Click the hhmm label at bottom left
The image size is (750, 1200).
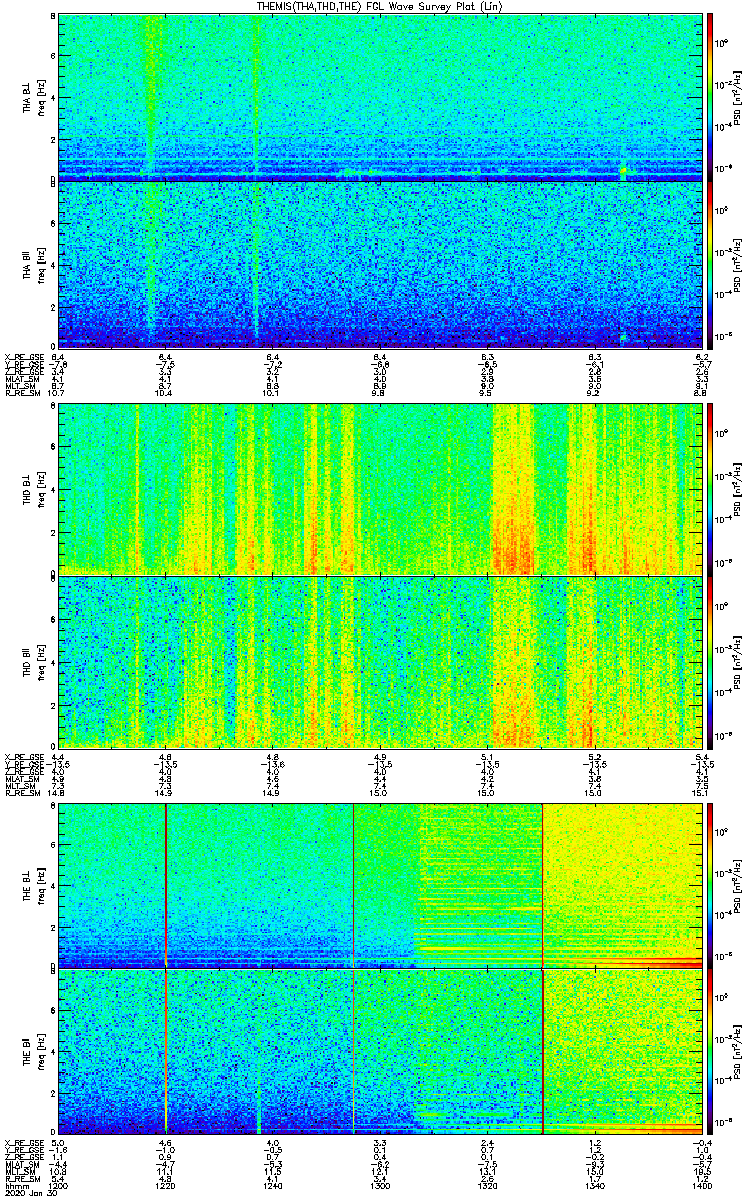click(x=15, y=1184)
